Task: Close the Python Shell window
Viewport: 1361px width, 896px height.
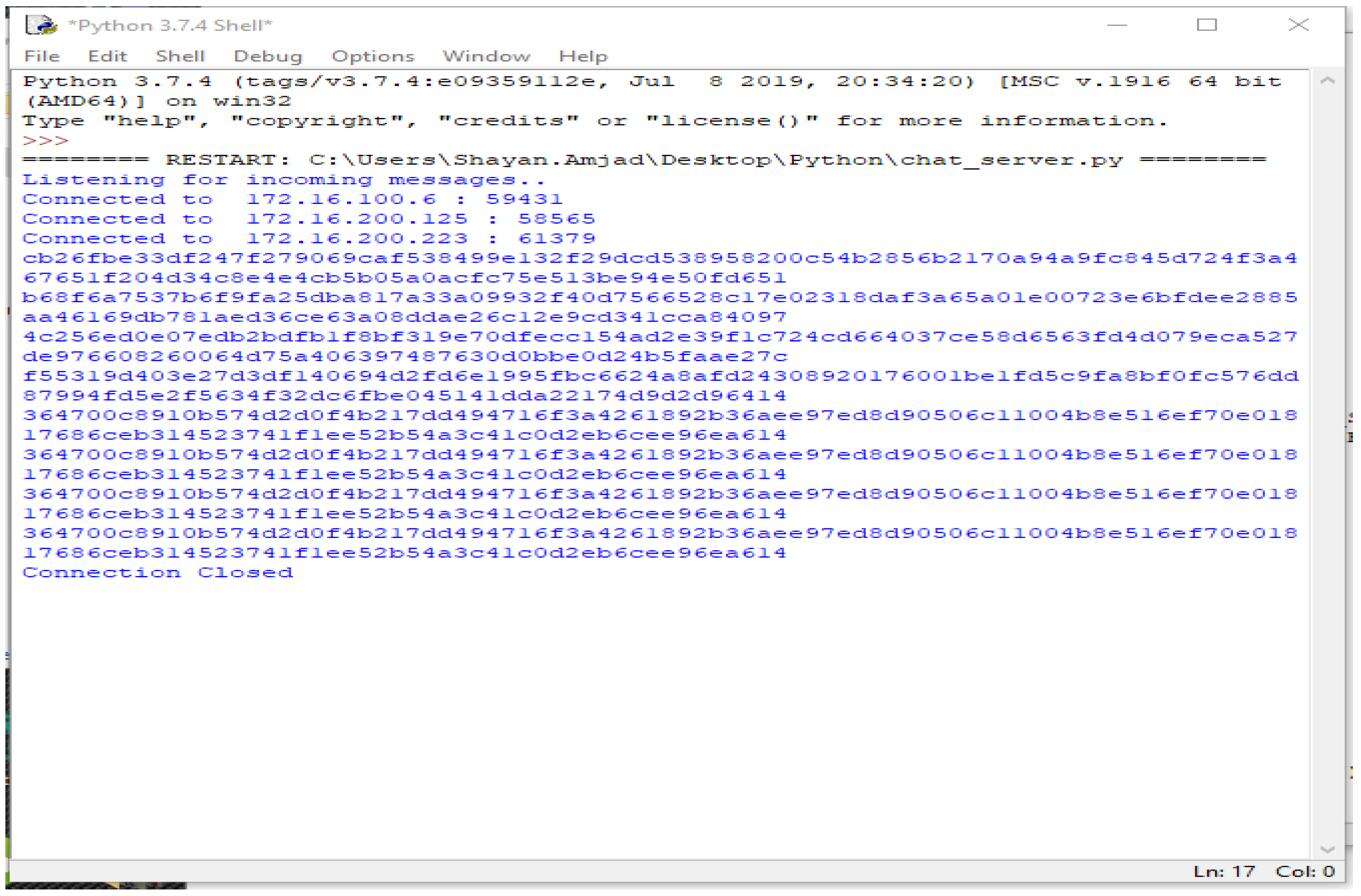Action: click(1298, 25)
